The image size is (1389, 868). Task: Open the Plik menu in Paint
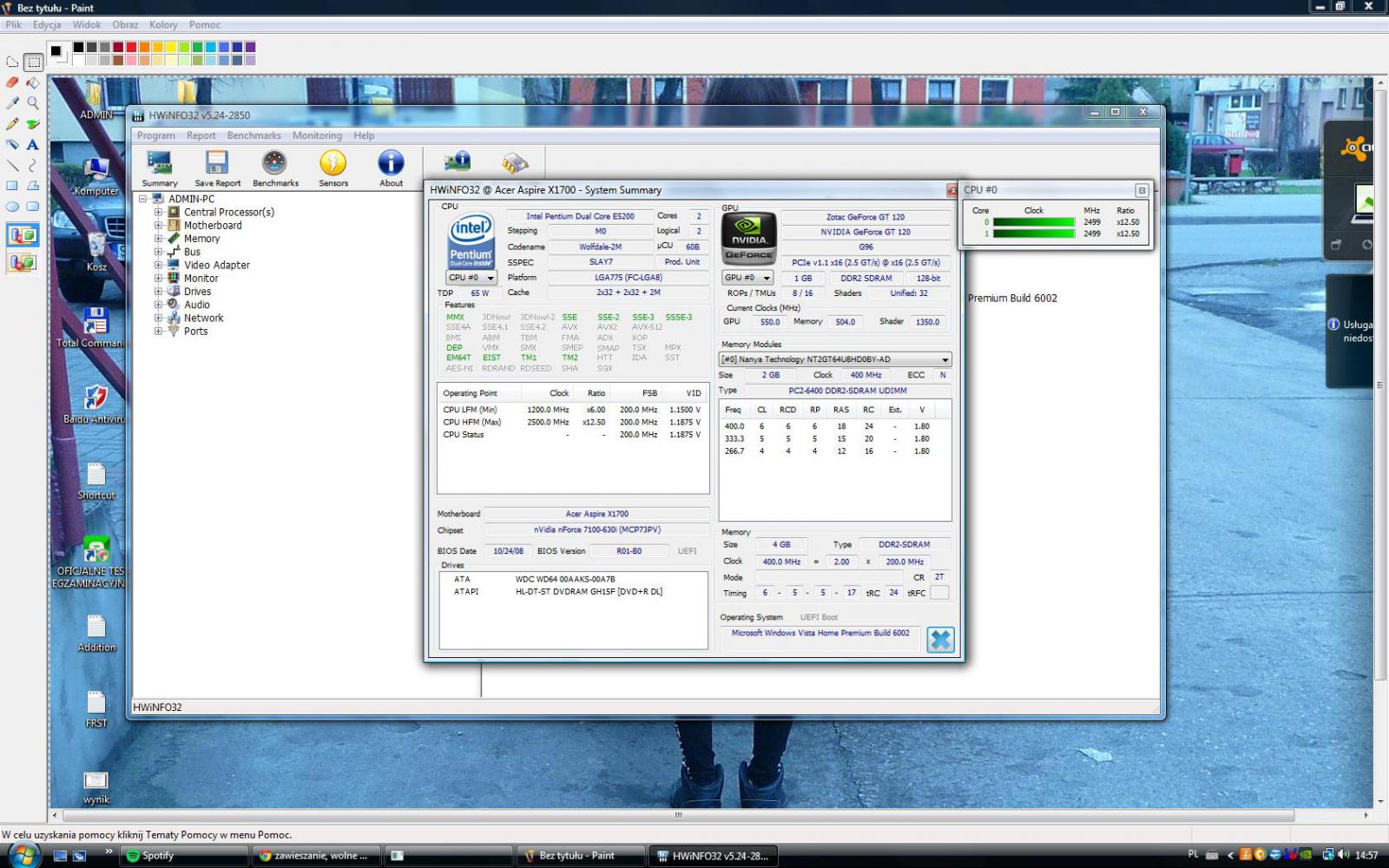[14, 24]
